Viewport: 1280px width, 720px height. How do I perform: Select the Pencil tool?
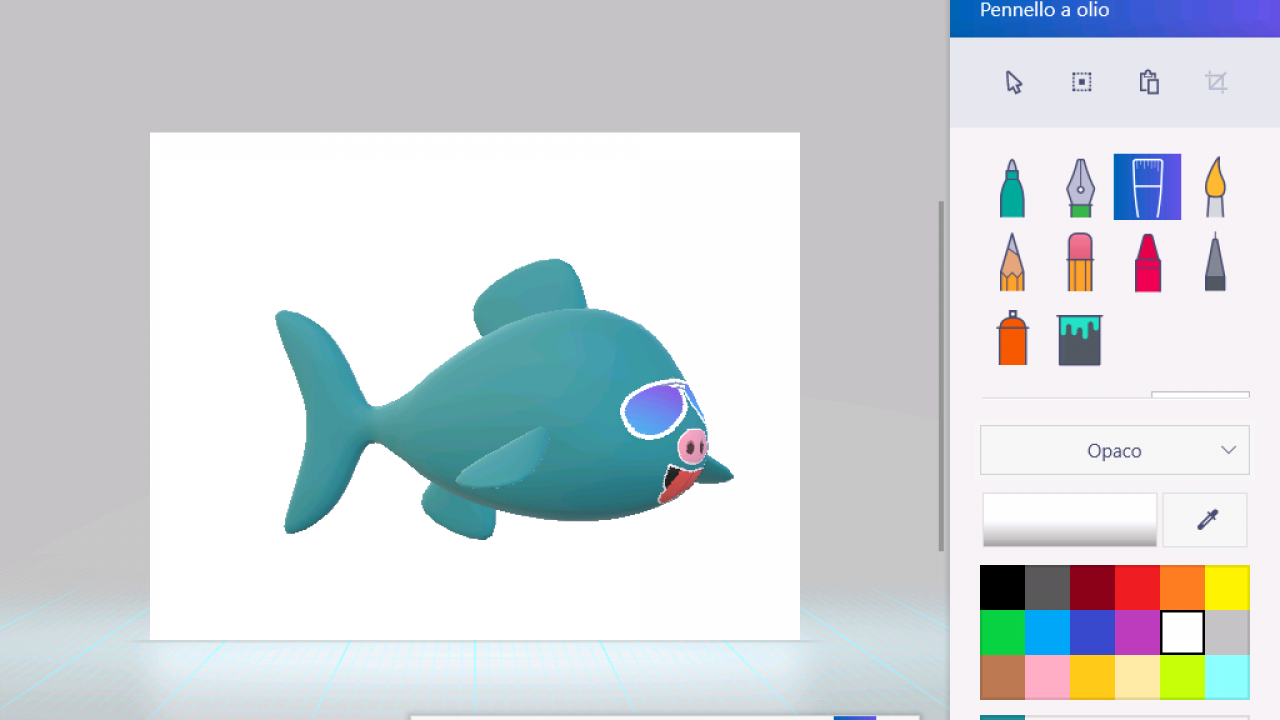click(x=1012, y=262)
